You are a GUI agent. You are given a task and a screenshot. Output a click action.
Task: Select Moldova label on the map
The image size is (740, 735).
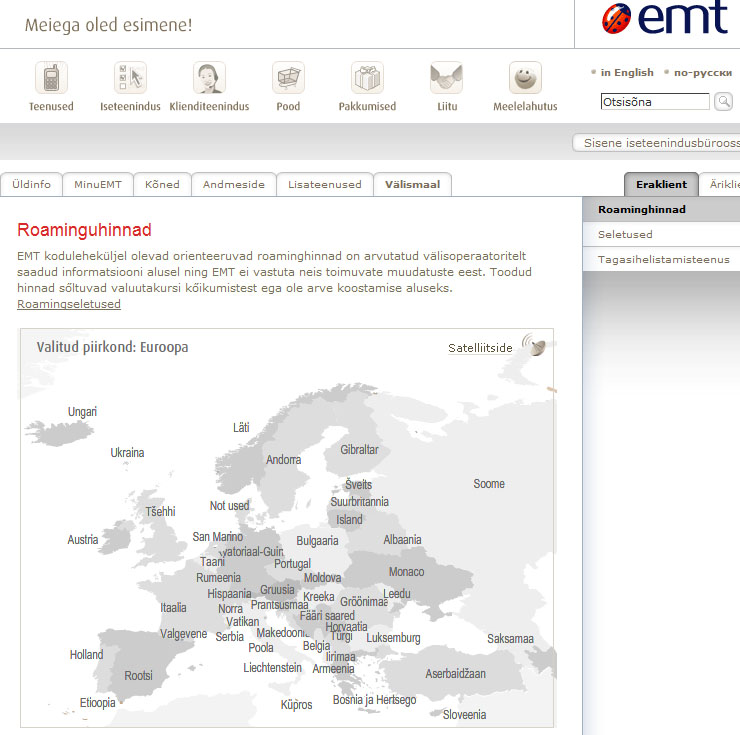pos(322,578)
